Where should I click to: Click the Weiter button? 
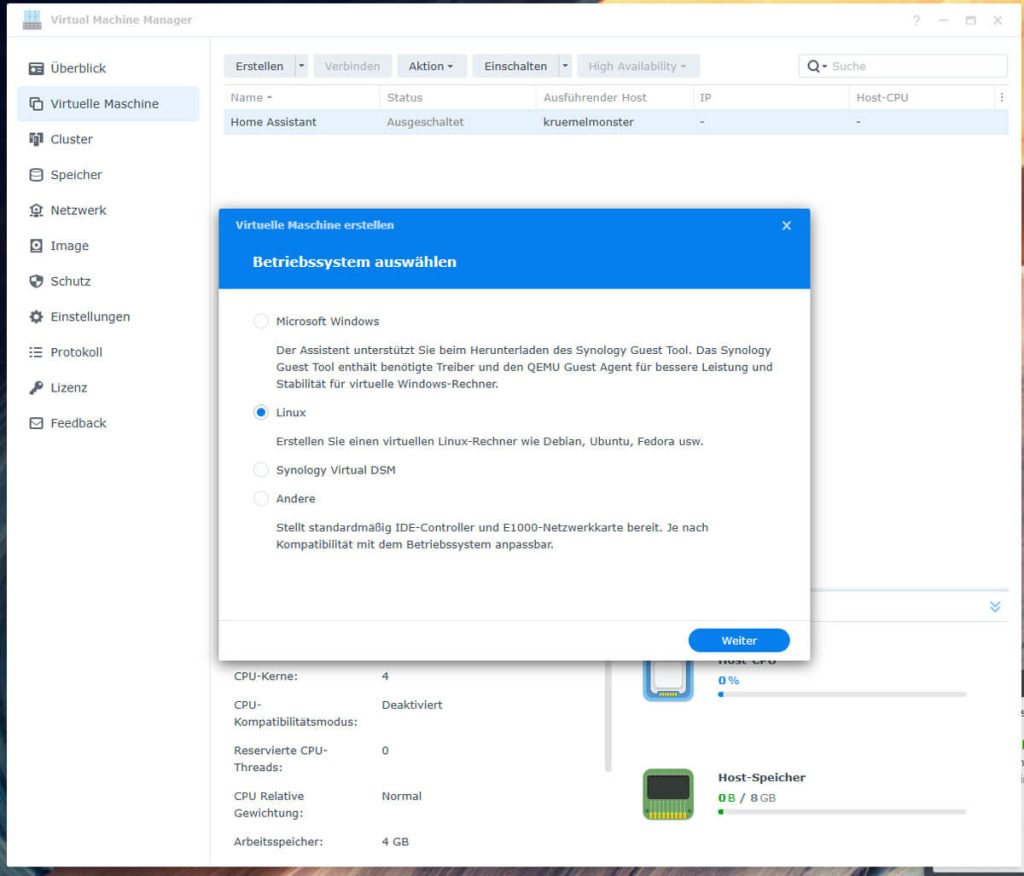click(739, 641)
